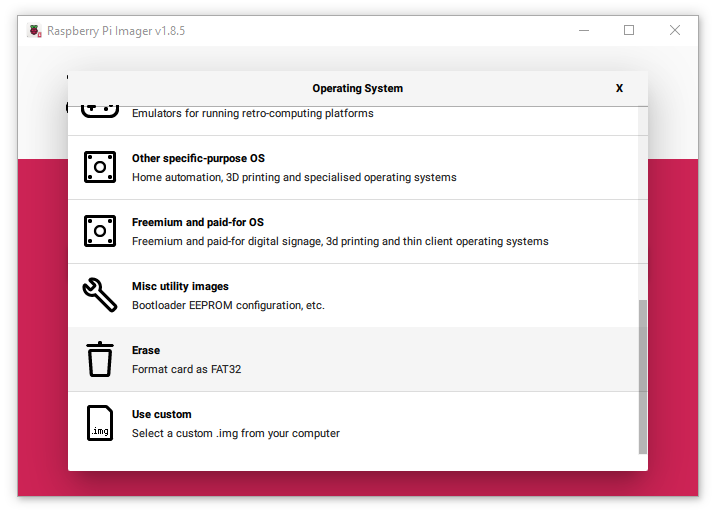The height and width of the screenshot is (516, 719).
Task: Click the scrollbar track above the thumb
Action: tap(643, 203)
